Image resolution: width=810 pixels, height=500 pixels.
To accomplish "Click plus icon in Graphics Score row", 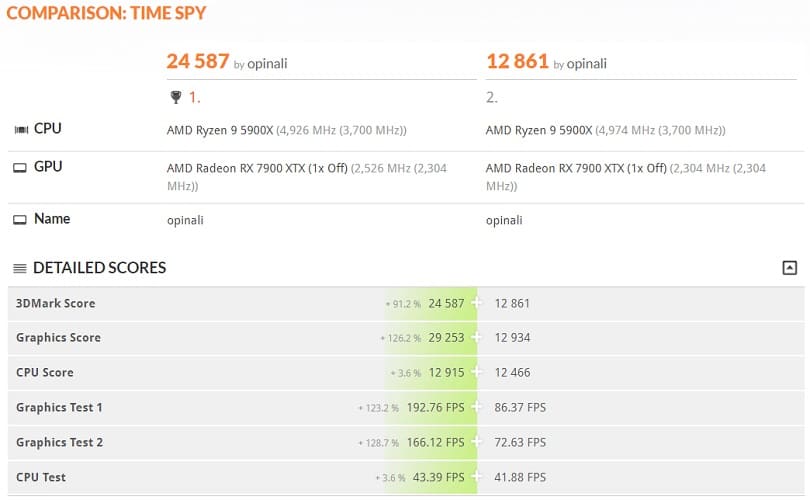I will (x=476, y=337).
